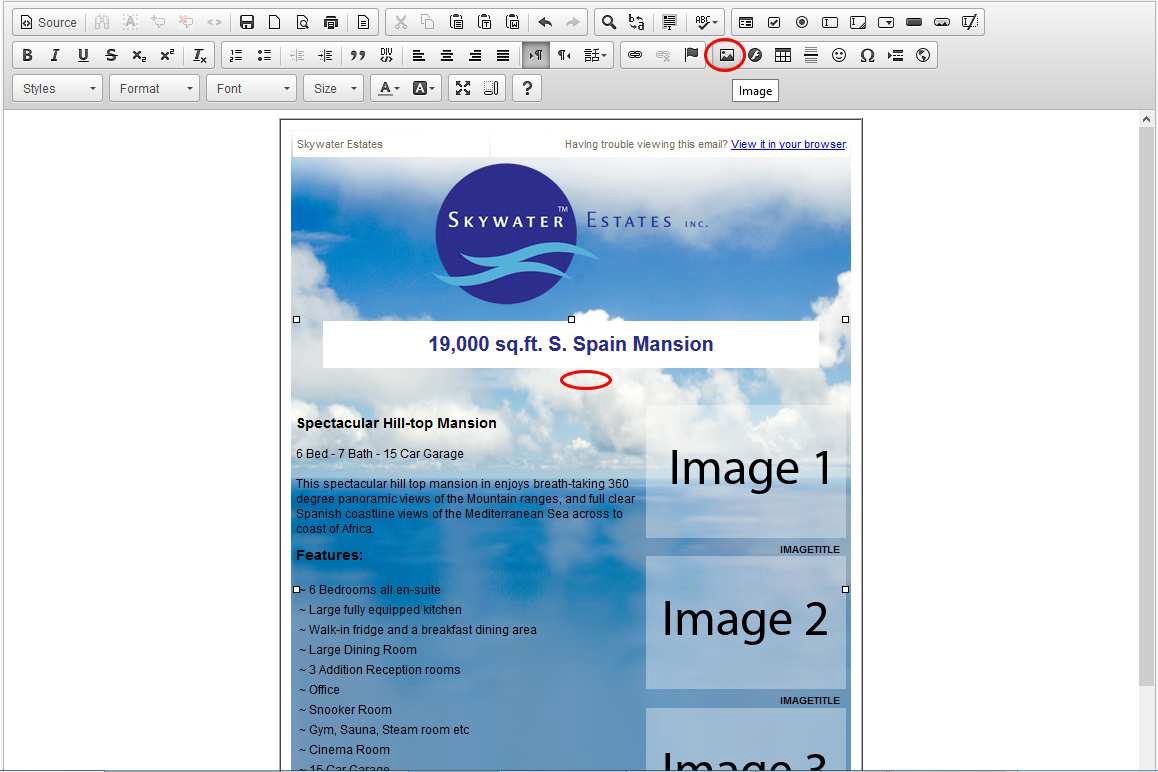Insert a Form element

pos(746,22)
